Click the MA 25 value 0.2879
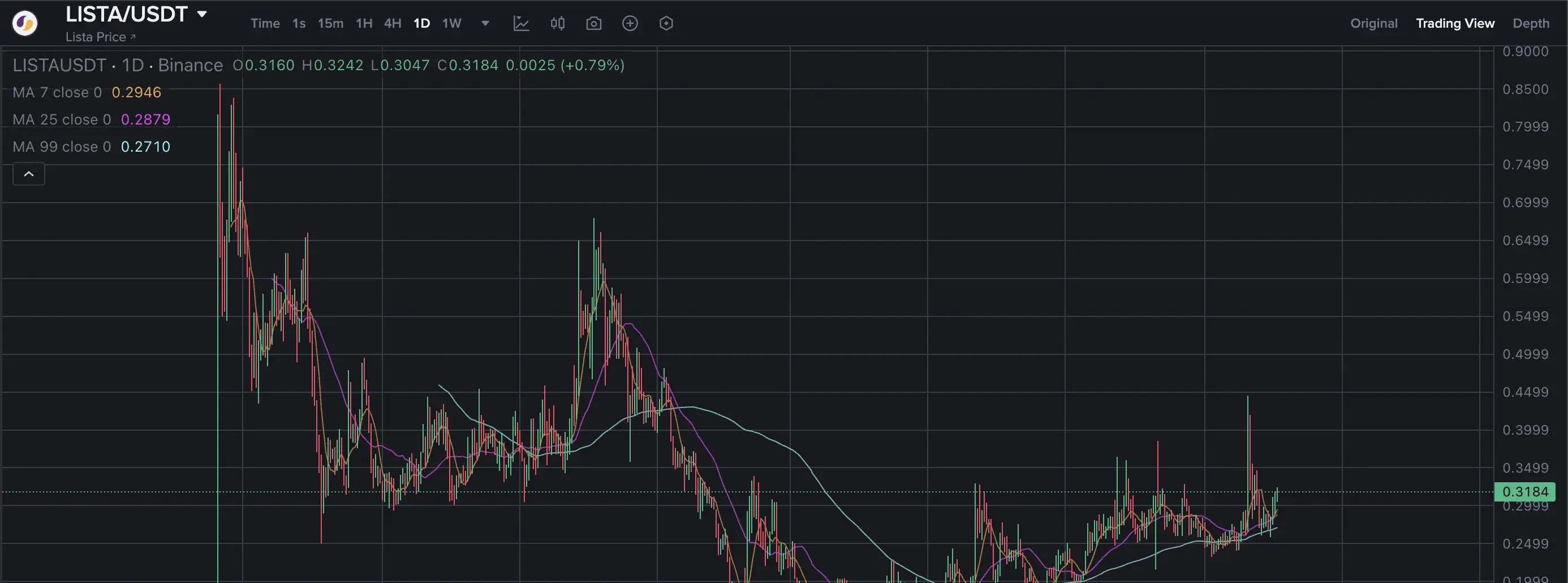The width and height of the screenshot is (1568, 583). (145, 119)
